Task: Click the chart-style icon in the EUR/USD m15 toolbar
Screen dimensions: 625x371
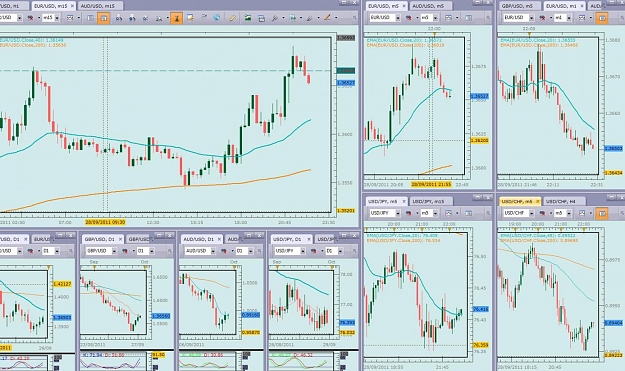Action: click(31, 18)
